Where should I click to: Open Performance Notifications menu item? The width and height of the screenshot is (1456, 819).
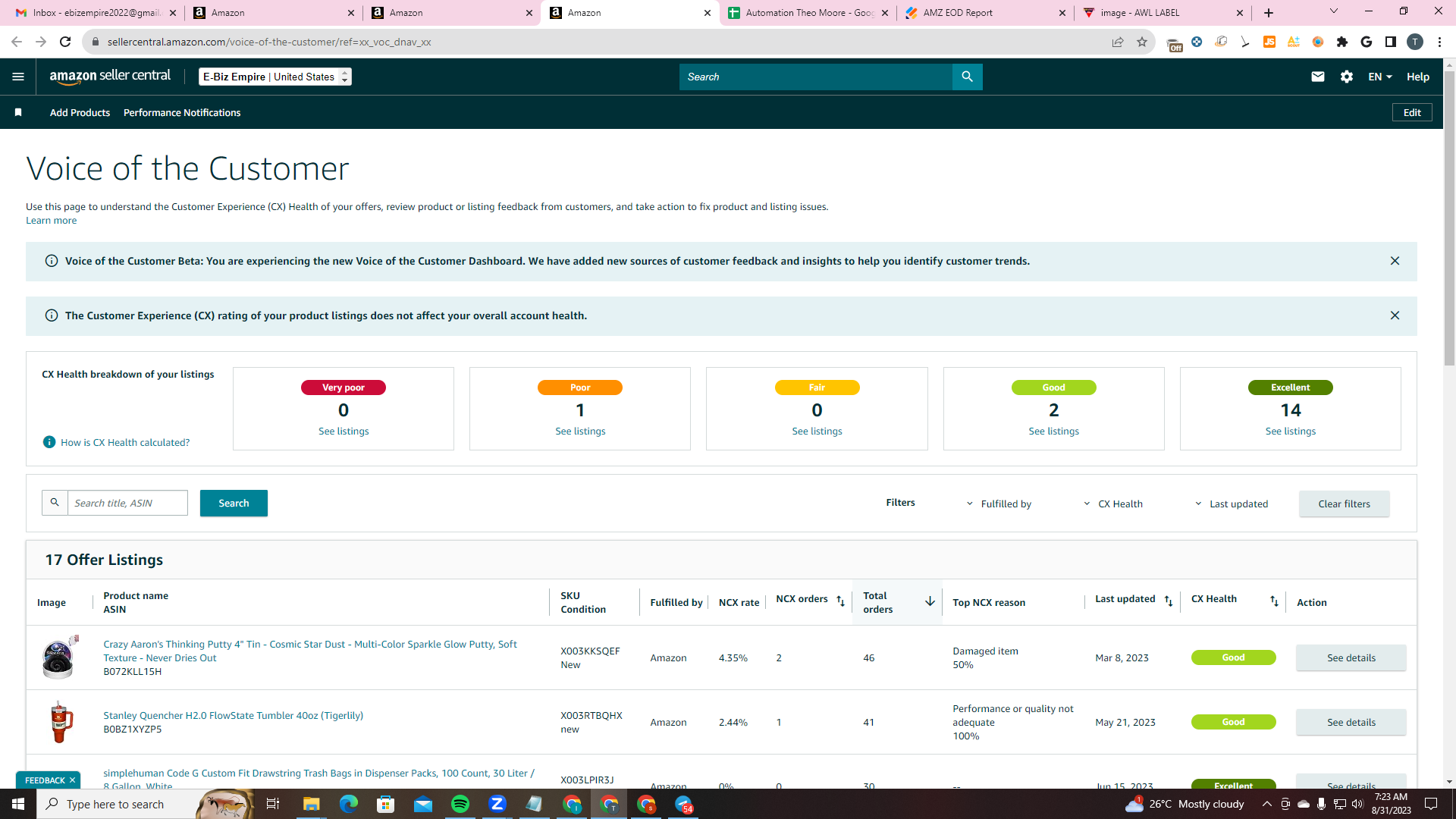[x=182, y=112]
